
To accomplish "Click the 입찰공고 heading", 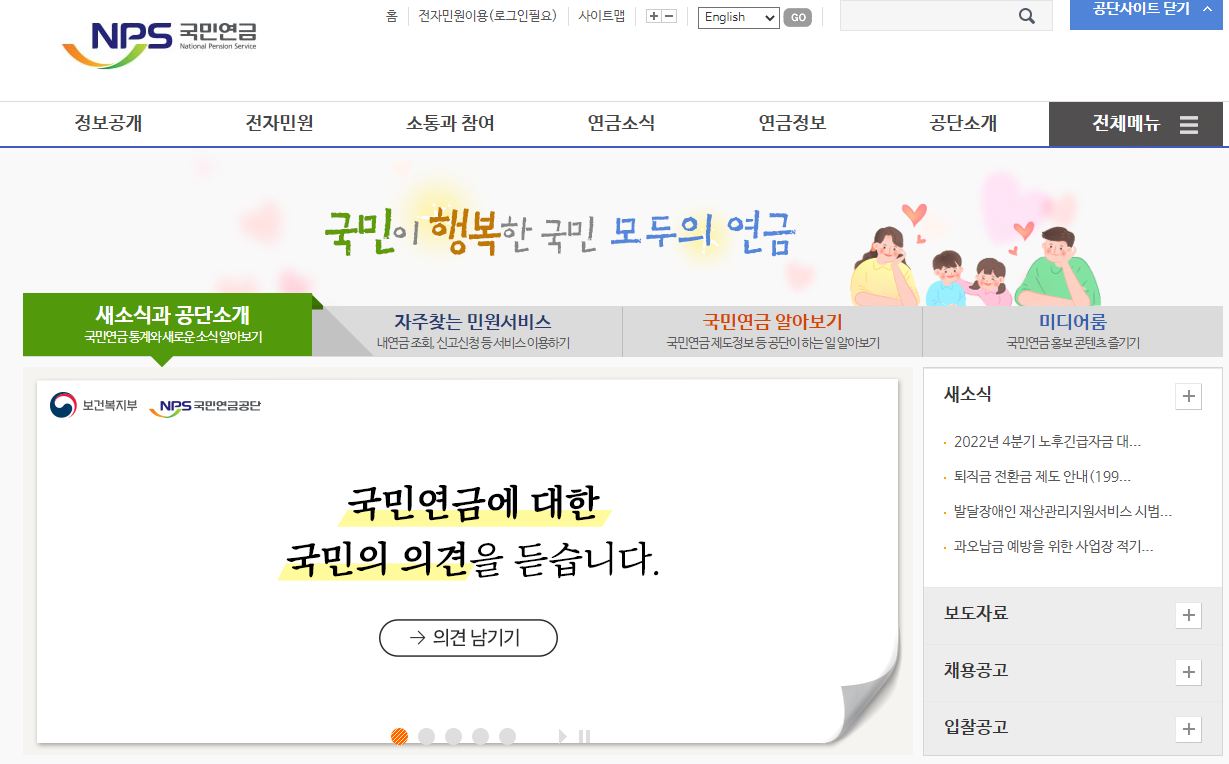I will (976, 727).
